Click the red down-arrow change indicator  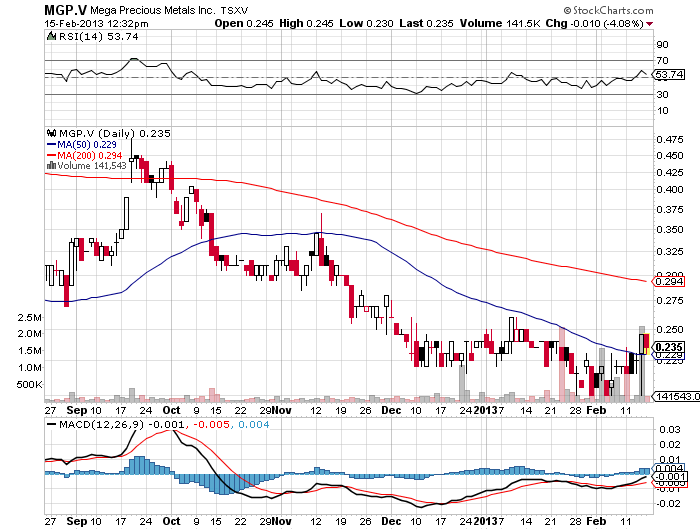point(650,24)
